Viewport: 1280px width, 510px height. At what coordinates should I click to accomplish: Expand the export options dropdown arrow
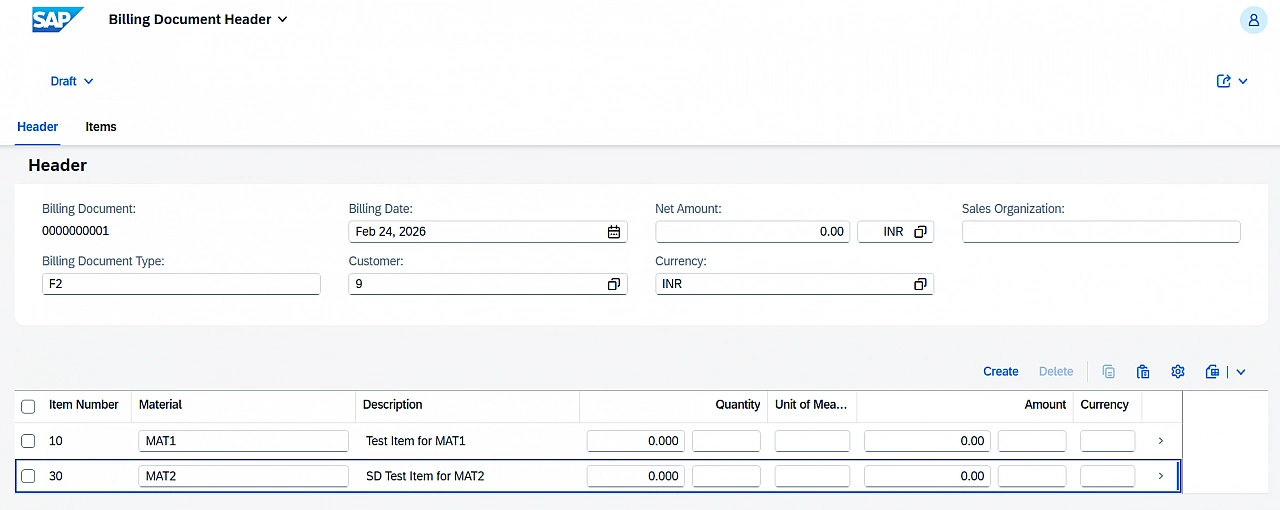click(x=1241, y=372)
